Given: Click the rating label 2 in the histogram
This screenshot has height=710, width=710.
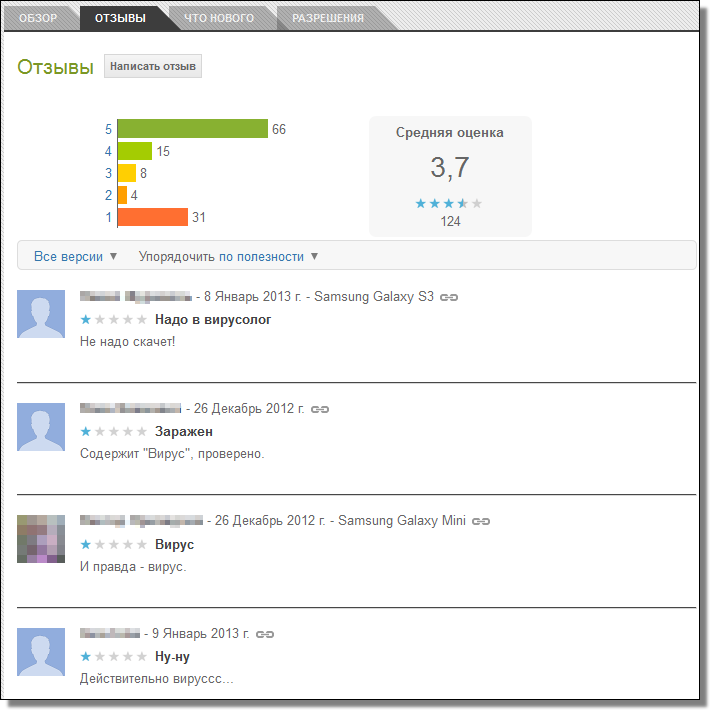Looking at the screenshot, I should click(x=108, y=196).
